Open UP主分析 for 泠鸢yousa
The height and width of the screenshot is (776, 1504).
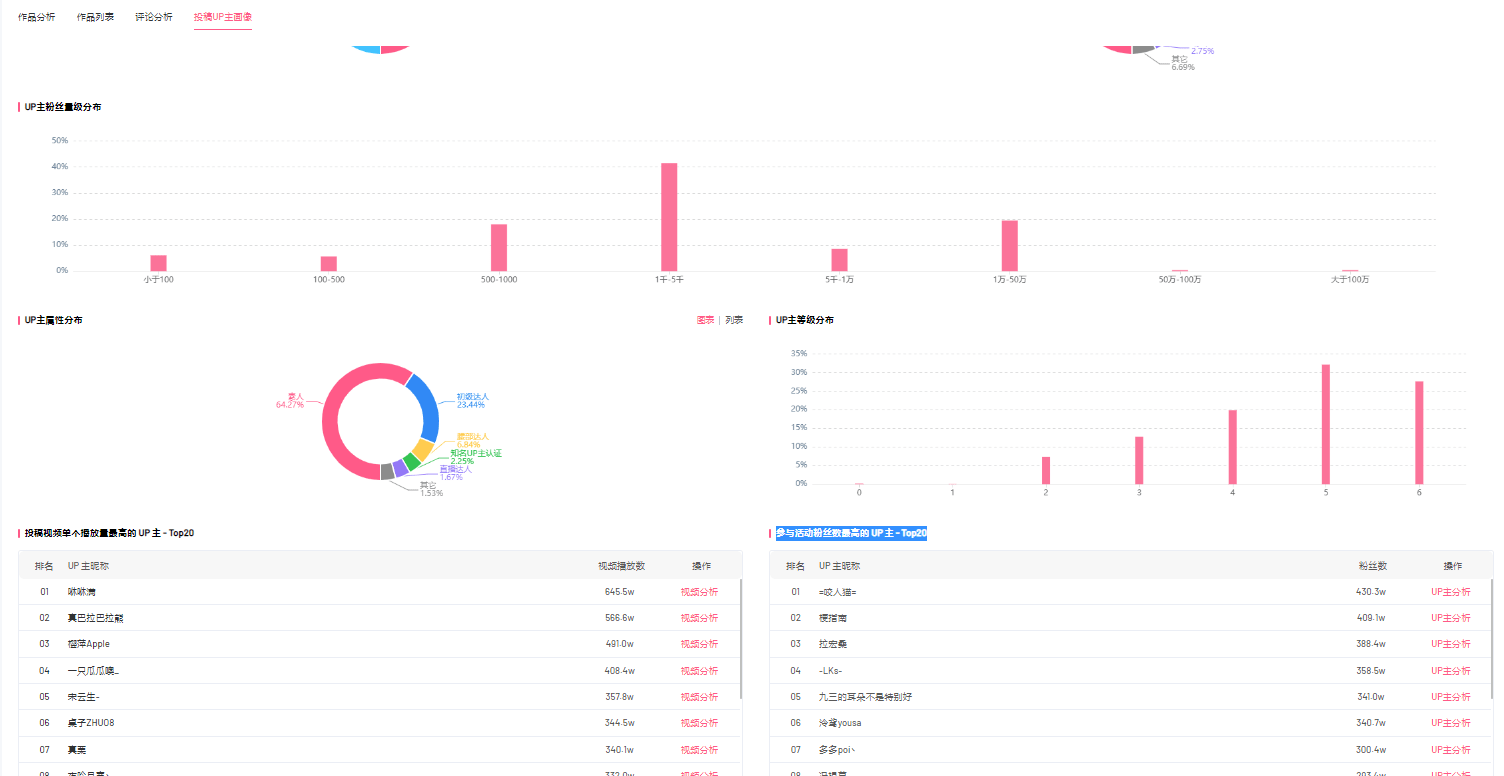click(x=1450, y=723)
